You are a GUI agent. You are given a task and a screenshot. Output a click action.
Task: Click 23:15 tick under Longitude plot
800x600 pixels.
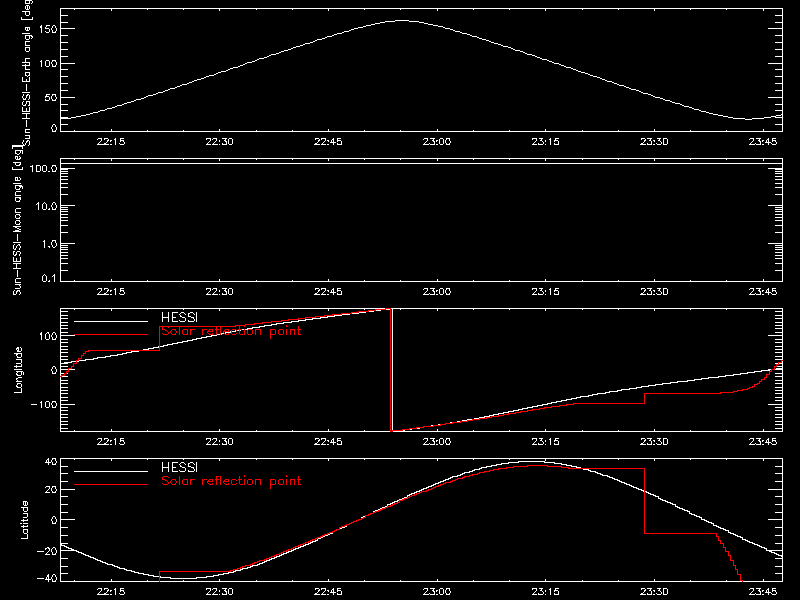(545, 441)
